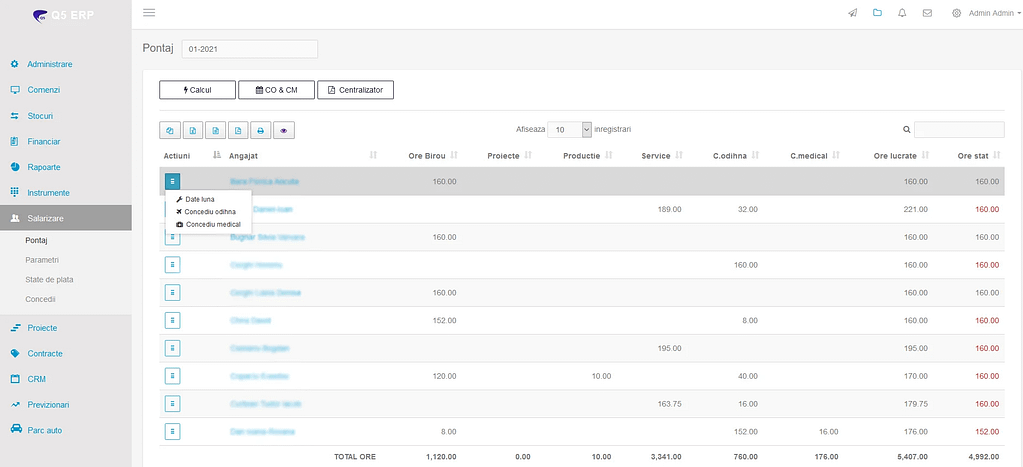The width and height of the screenshot is (1023, 467).
Task: Open notifications bell icon
Action: point(902,12)
